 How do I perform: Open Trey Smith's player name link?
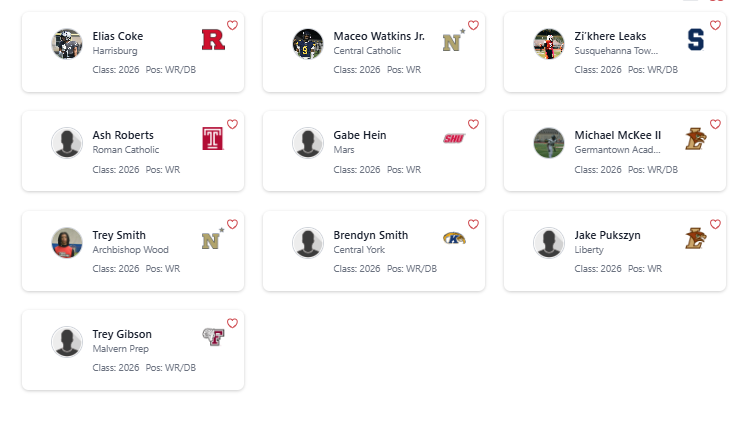119,235
